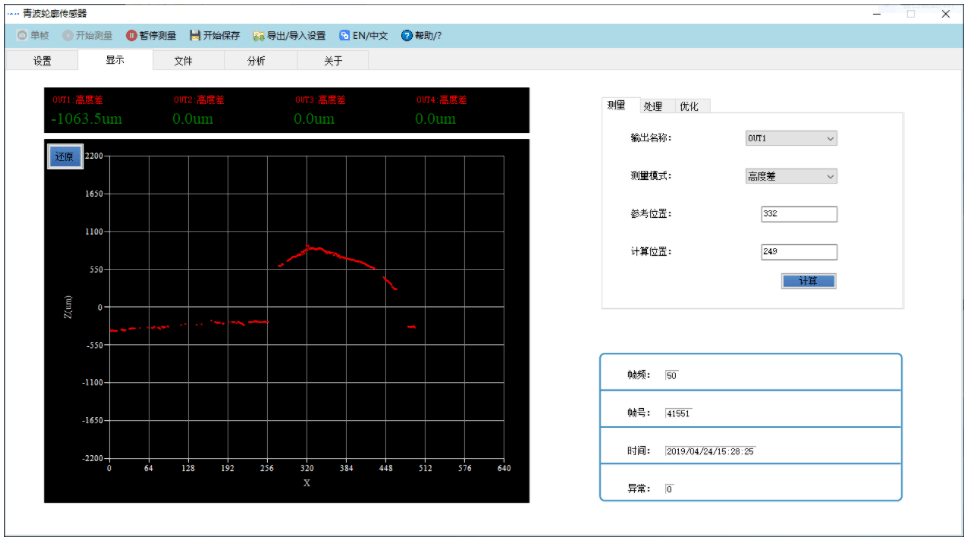Screen dimensions: 971x543
Task: Click the reference position field showing 332
Action: click(799, 214)
